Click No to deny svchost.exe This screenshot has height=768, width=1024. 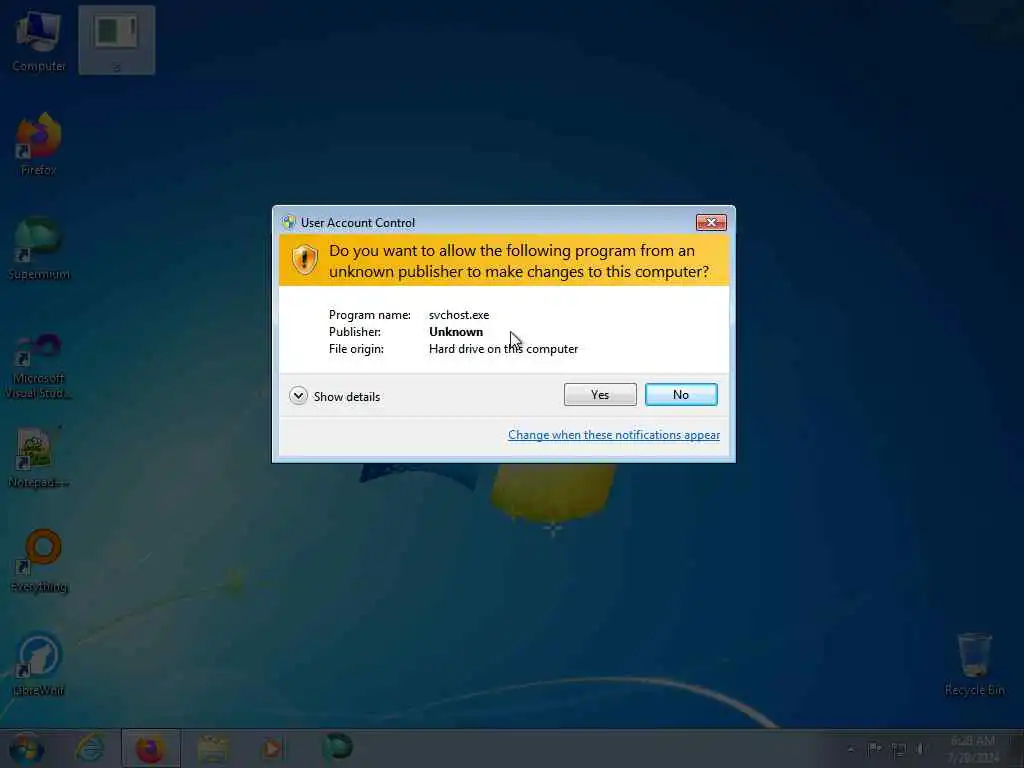tap(681, 394)
